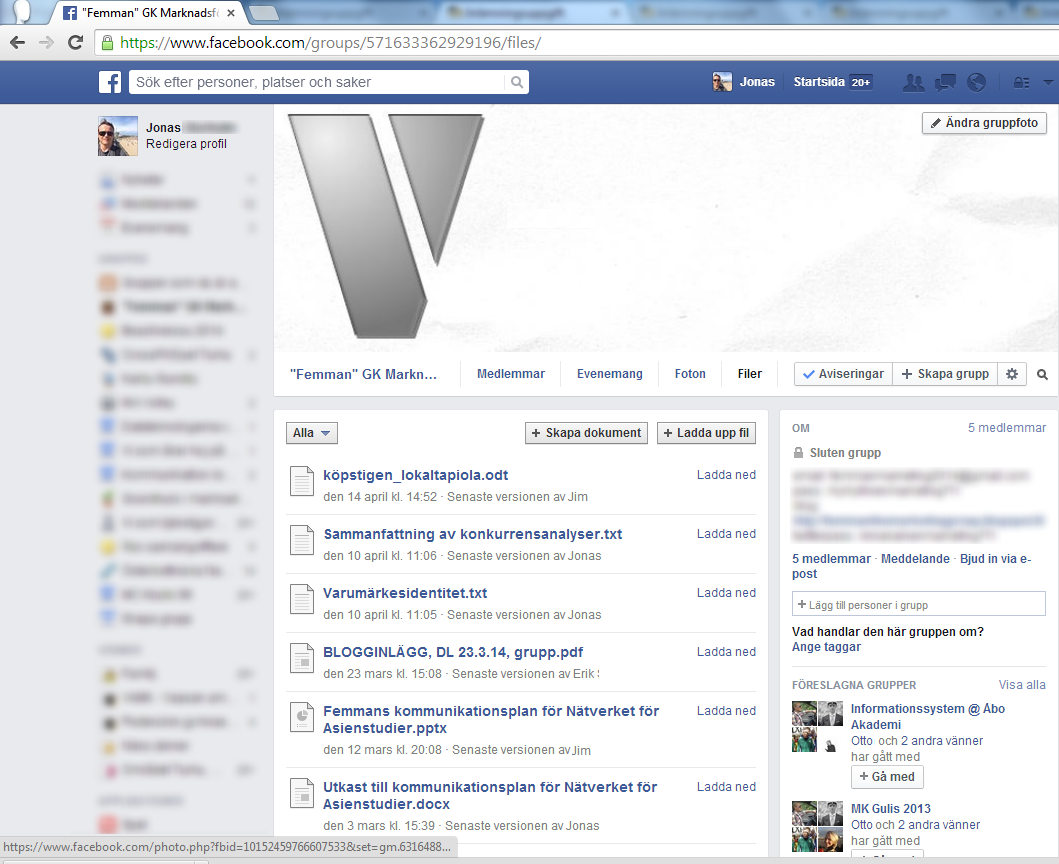Screen dimensions: 1059x864
Task: Click the köpstigen_lokaltapiola.odt file icon
Action: coord(302,482)
